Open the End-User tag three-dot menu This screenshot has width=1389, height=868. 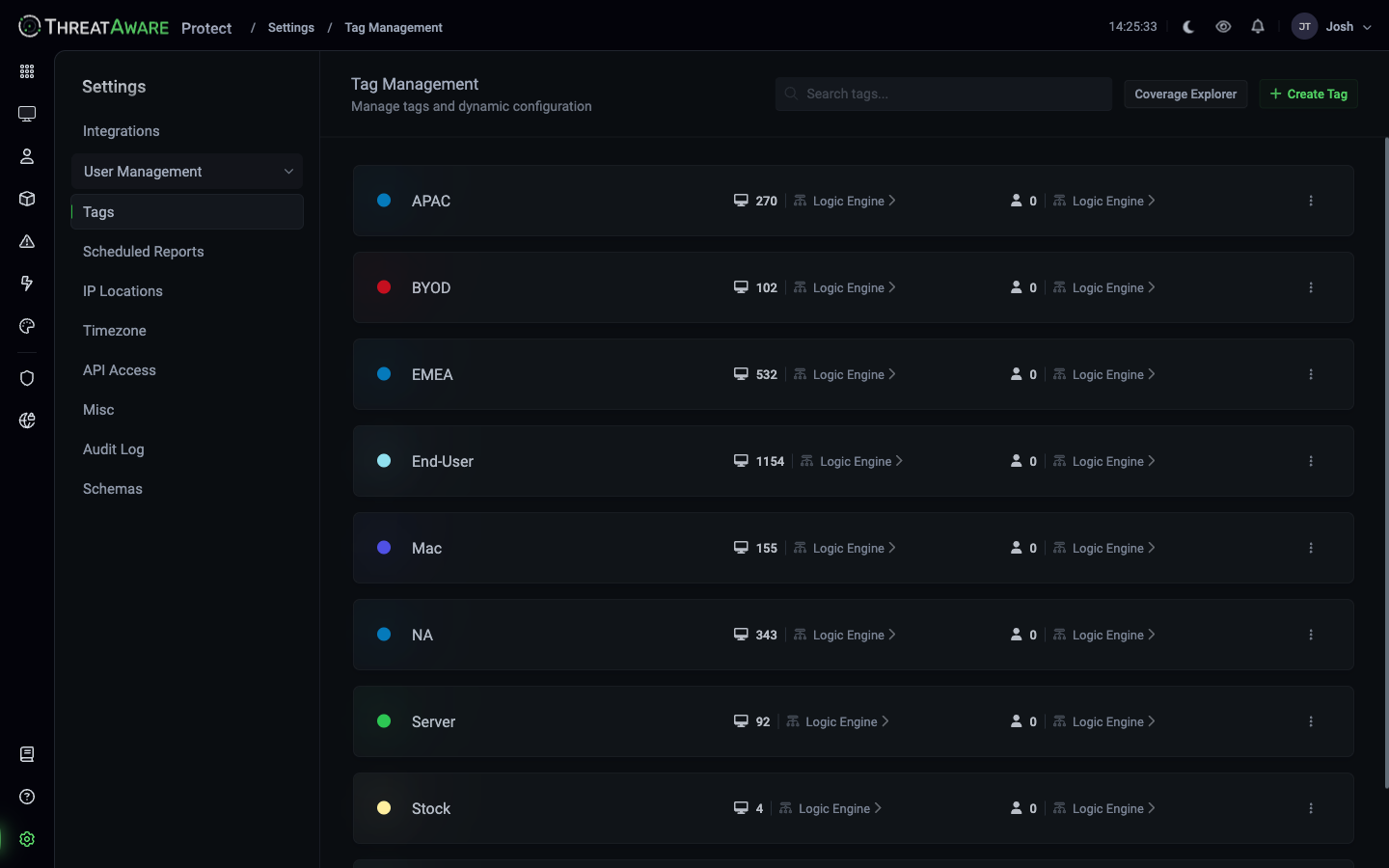coord(1311,461)
